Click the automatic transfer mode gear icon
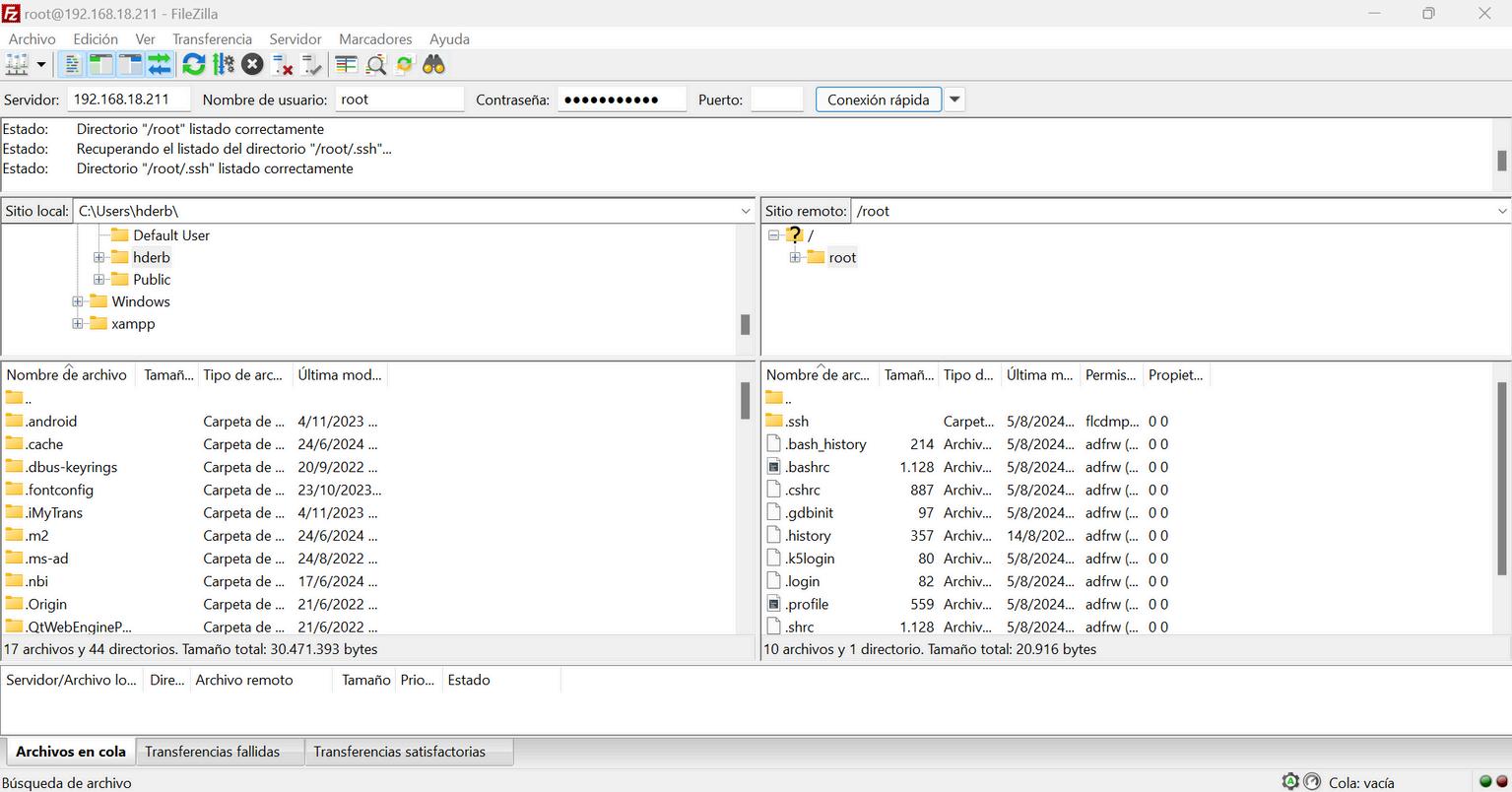This screenshot has height=792, width=1512. [x=1290, y=782]
